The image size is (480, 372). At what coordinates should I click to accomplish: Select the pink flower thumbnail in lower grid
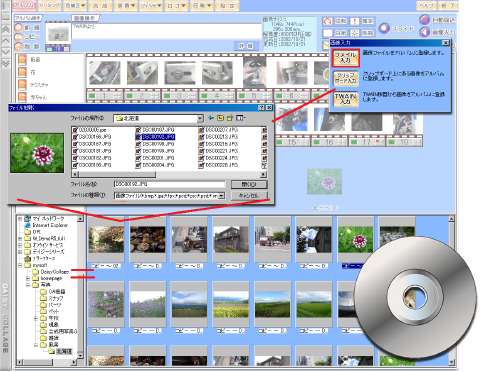(356, 240)
